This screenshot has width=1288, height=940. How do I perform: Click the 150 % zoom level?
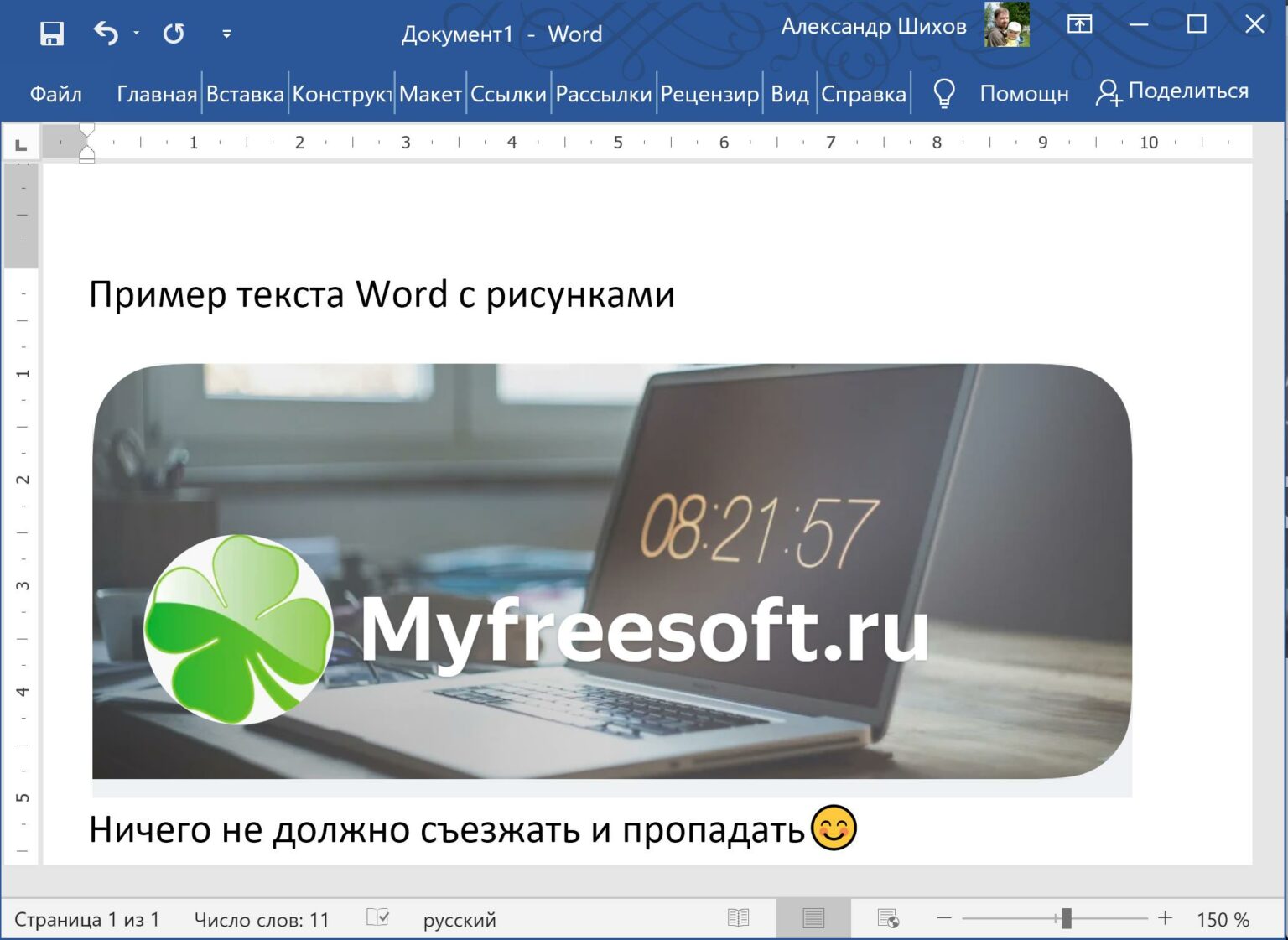[1223, 920]
